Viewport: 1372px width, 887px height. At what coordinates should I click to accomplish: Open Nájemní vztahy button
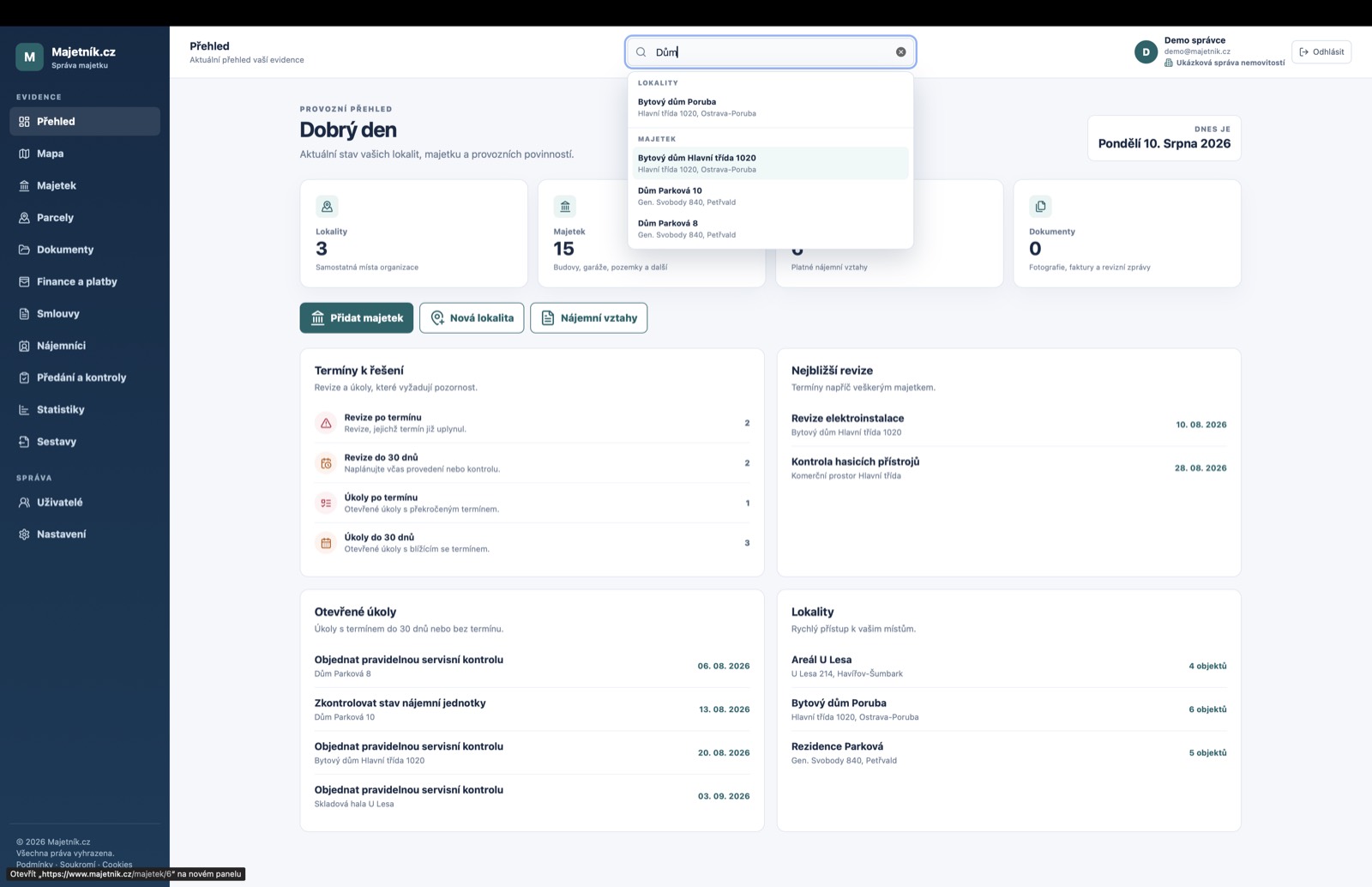click(589, 318)
